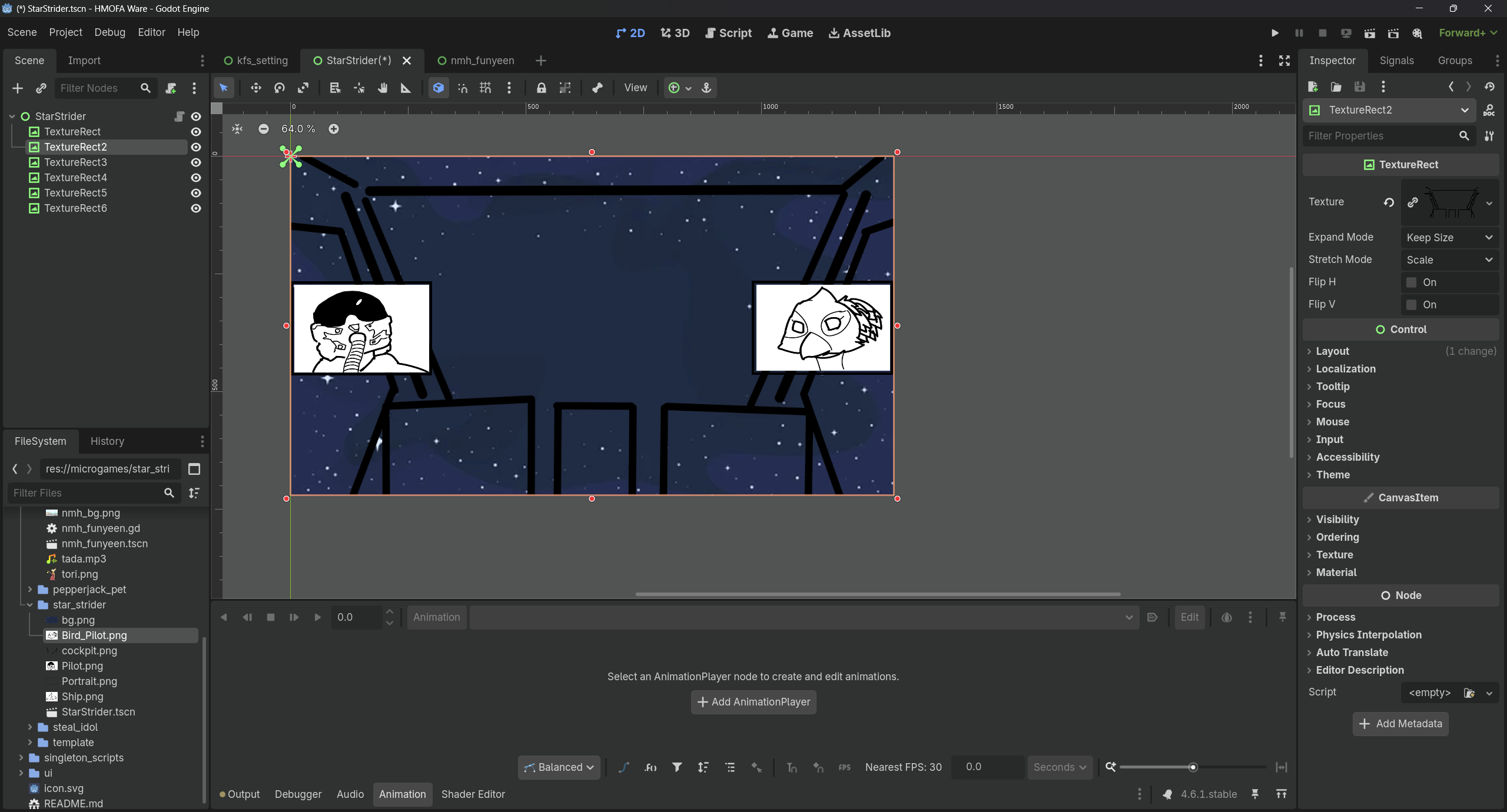Click the Pan Mode hand icon

[383, 88]
